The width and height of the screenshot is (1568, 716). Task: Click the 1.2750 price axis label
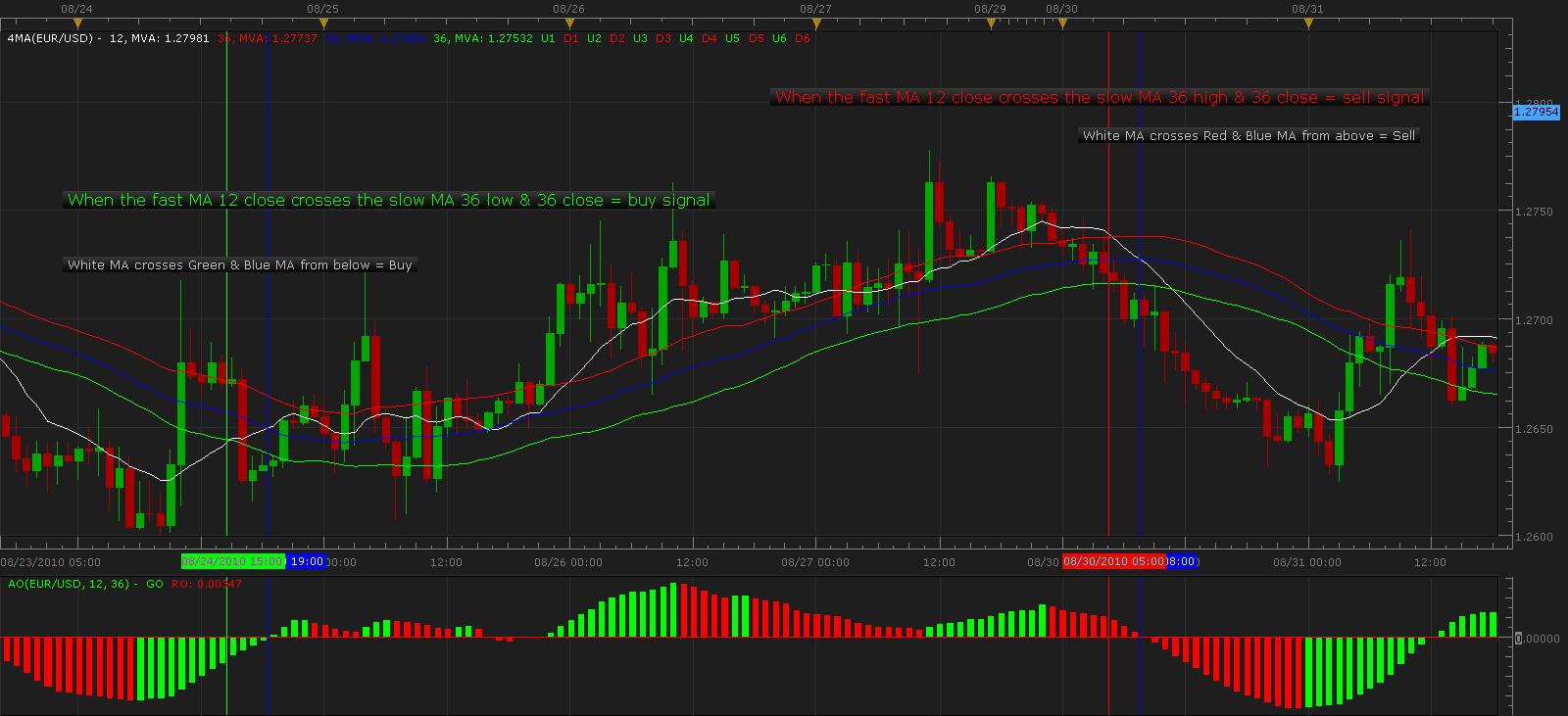(1533, 212)
